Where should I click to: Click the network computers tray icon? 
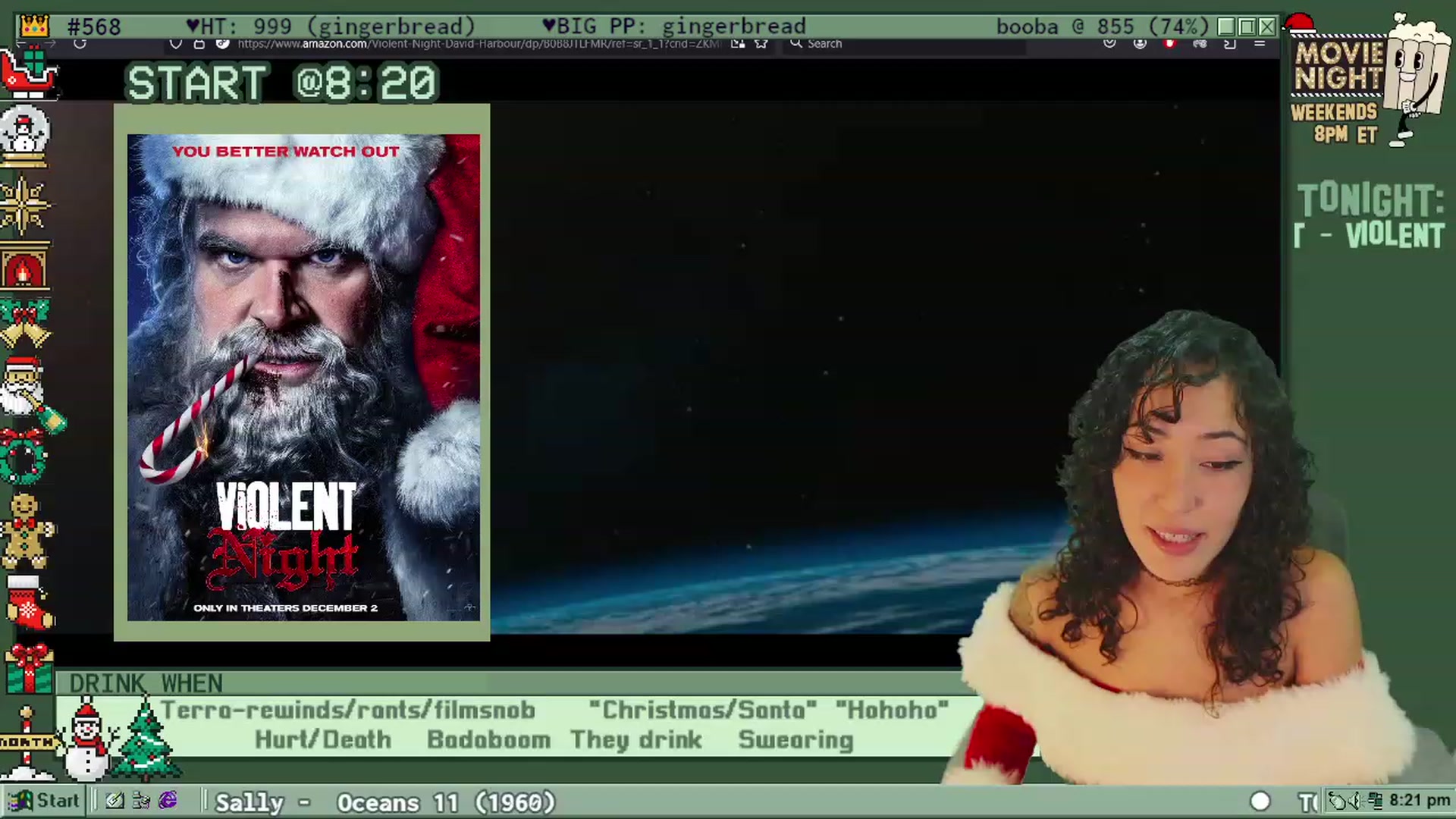coord(1375,801)
